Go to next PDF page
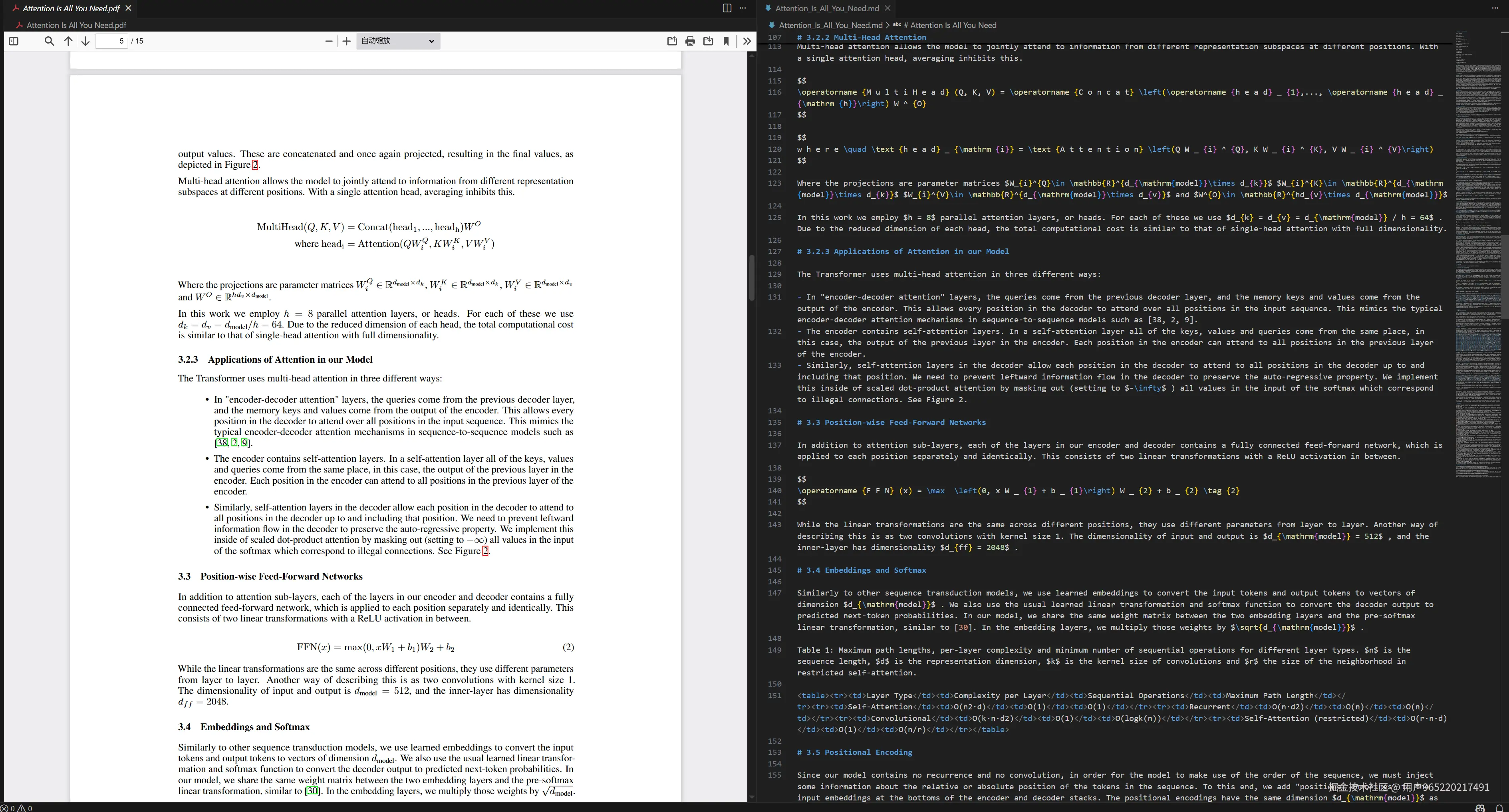The height and width of the screenshot is (812, 1509). (85, 41)
